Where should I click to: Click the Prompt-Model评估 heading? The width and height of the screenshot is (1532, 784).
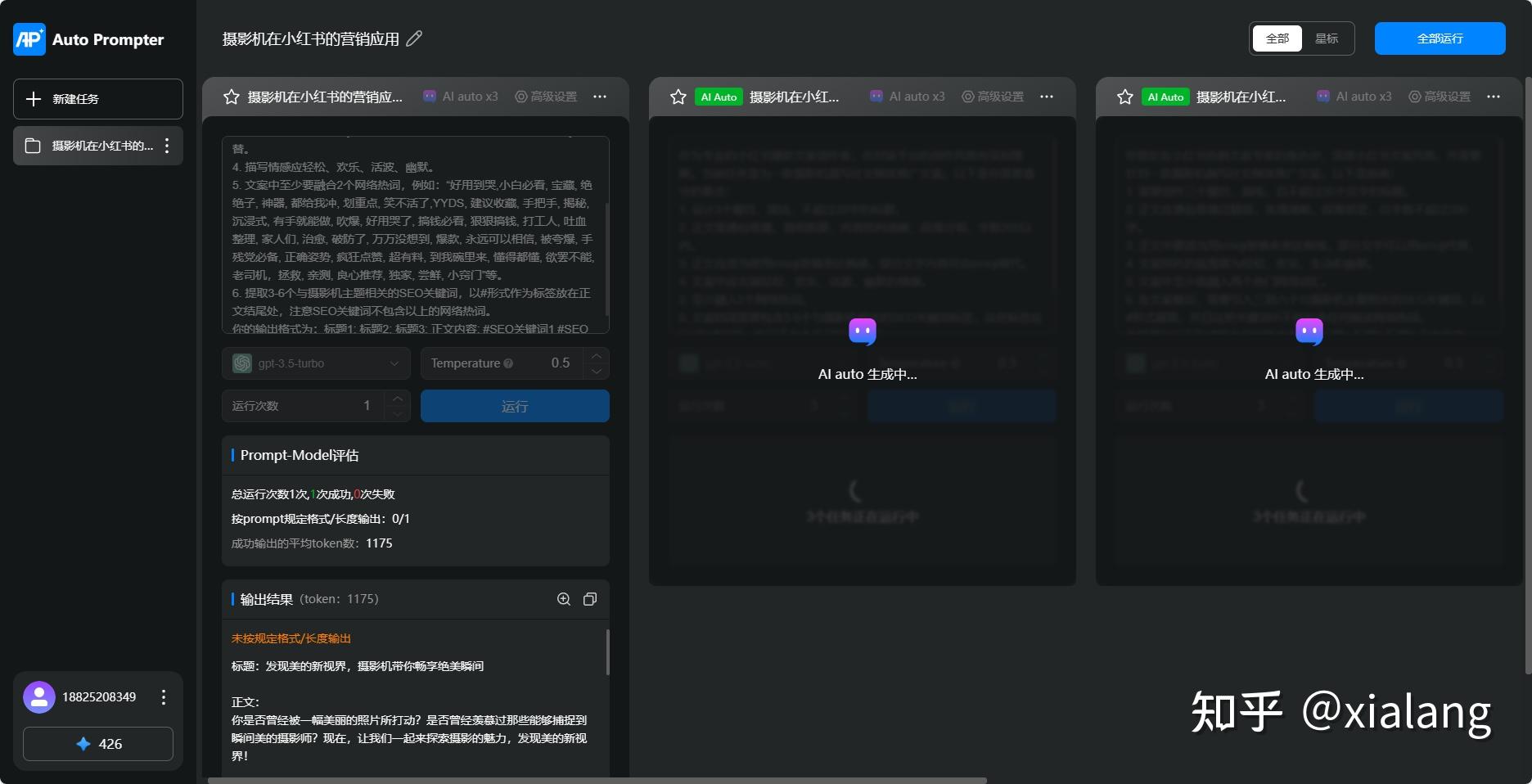[300, 455]
